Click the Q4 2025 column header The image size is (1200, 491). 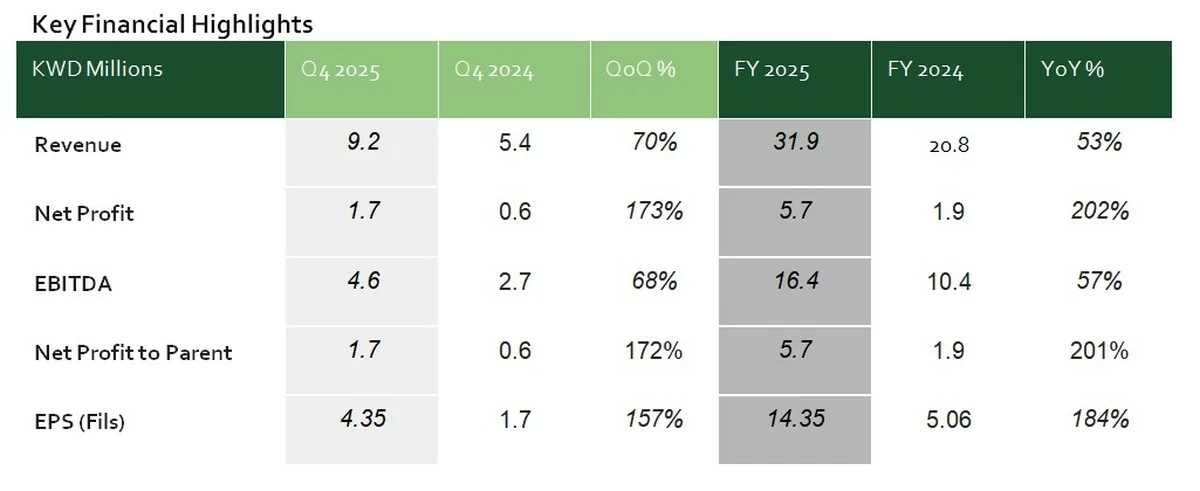point(341,72)
